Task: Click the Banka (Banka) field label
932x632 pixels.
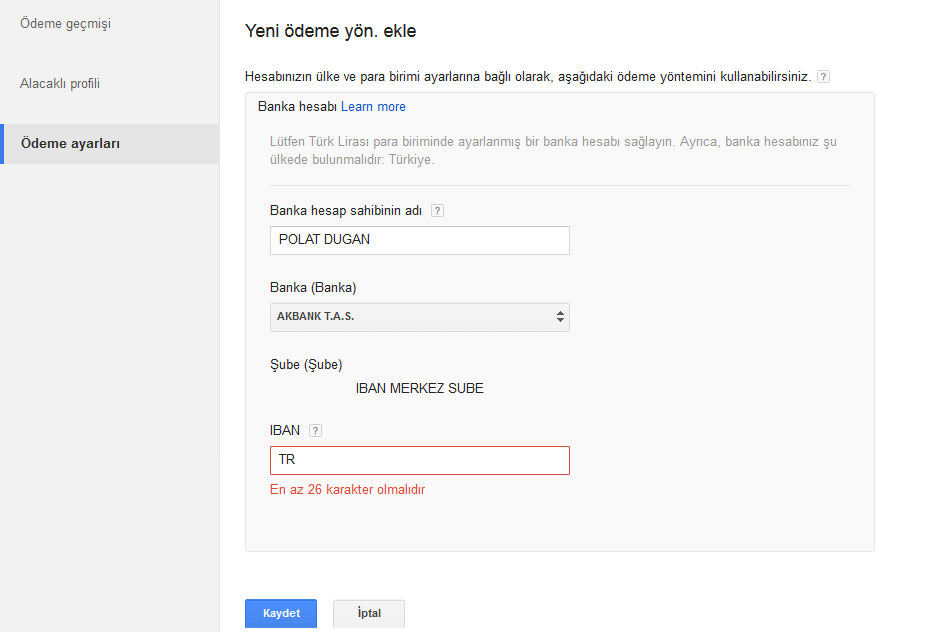Action: [x=313, y=288]
